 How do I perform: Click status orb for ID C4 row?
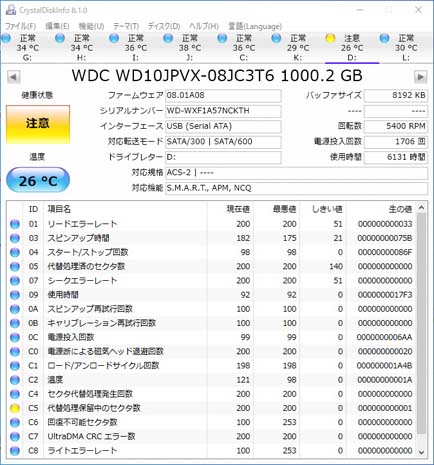click(x=15, y=394)
